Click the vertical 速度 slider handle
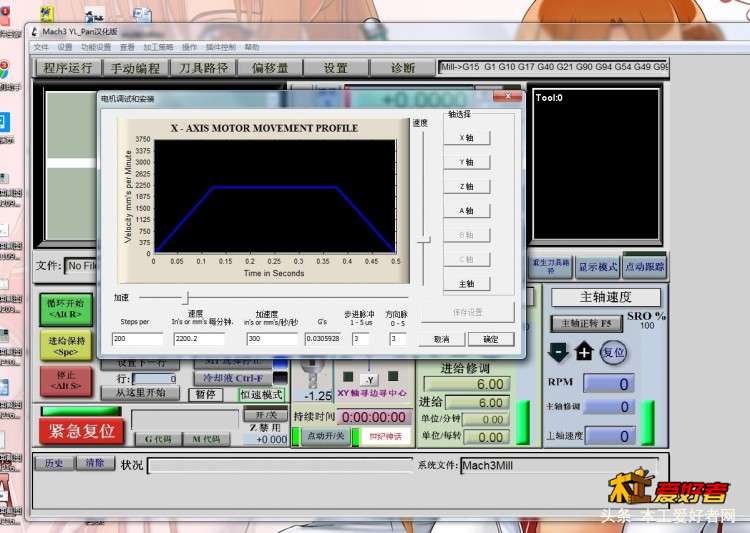This screenshot has height=533, width=750. point(423,240)
